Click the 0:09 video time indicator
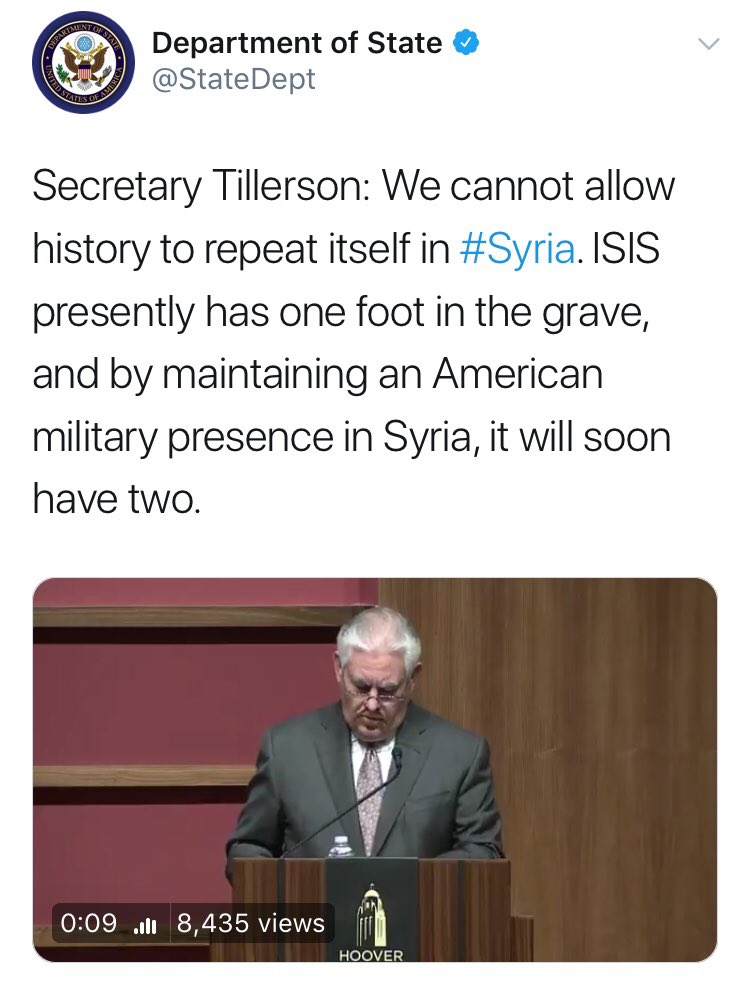This screenshot has width=750, height=984. pyautogui.click(x=88, y=923)
